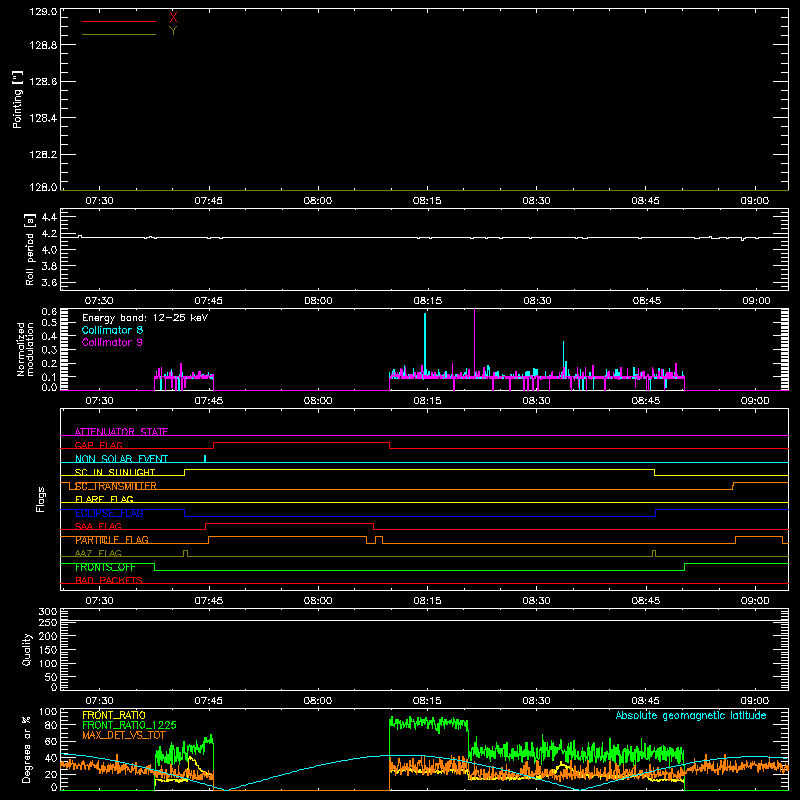Viewport: 800px width, 800px height.
Task: Click the SAA_FLAG label
Action: [x=98, y=526]
